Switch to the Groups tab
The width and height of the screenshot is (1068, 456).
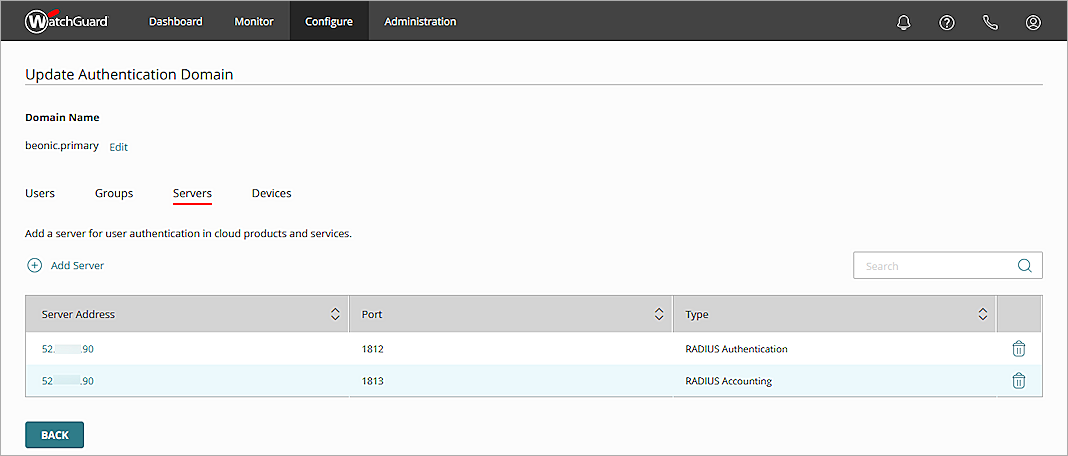[114, 193]
